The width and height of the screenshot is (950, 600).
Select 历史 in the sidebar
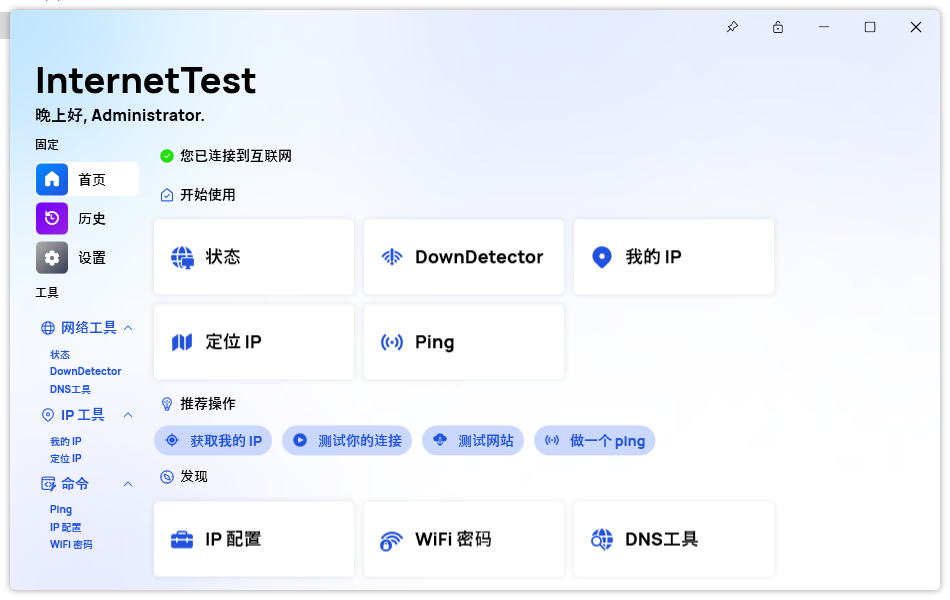(x=87, y=218)
